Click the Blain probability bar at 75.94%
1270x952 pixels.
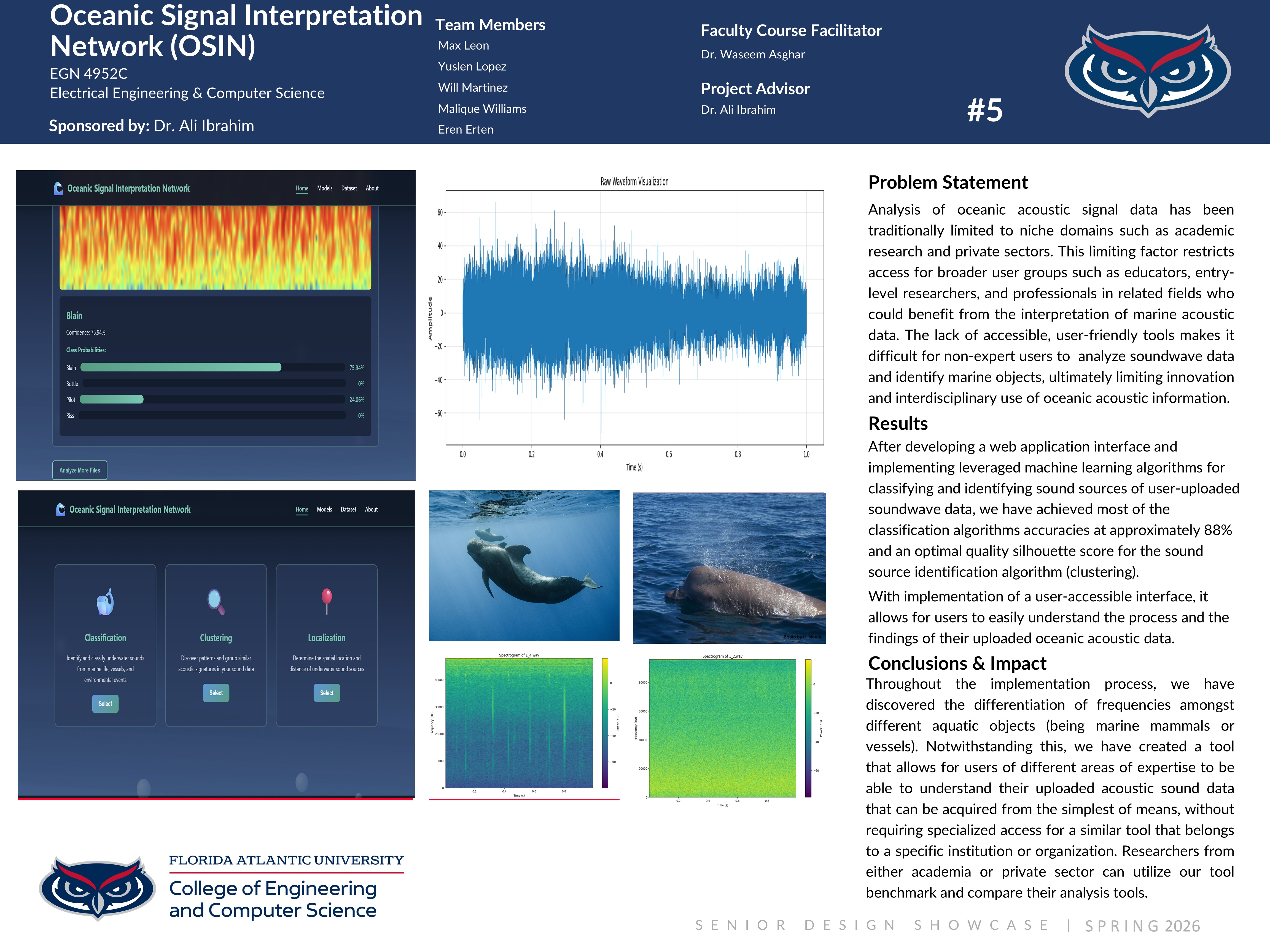181,367
